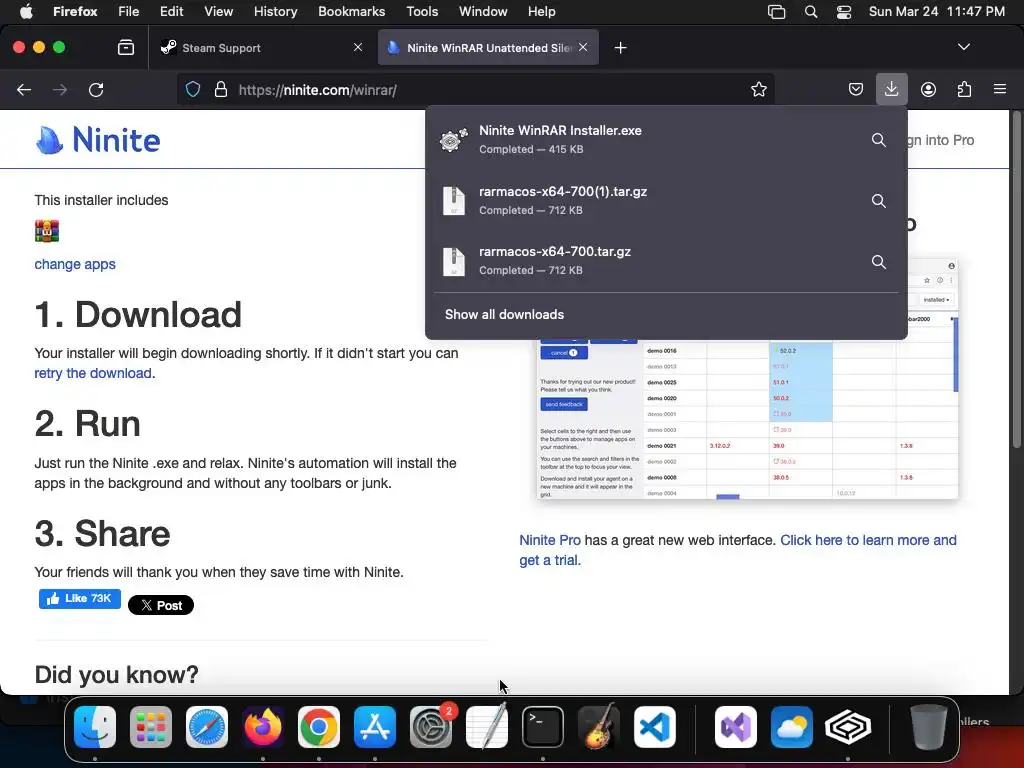Click the change apps link
Image resolution: width=1024 pixels, height=768 pixels.
coord(75,264)
